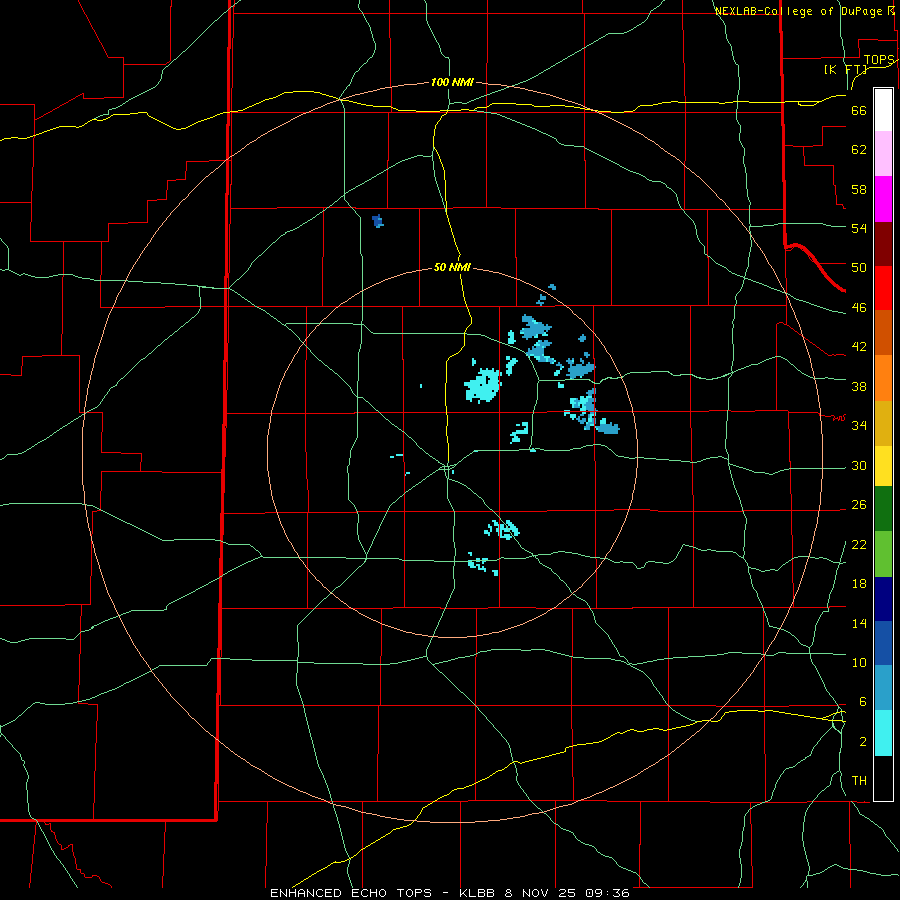Select the light green legend band
The width and height of the screenshot is (900, 900).
click(x=883, y=554)
